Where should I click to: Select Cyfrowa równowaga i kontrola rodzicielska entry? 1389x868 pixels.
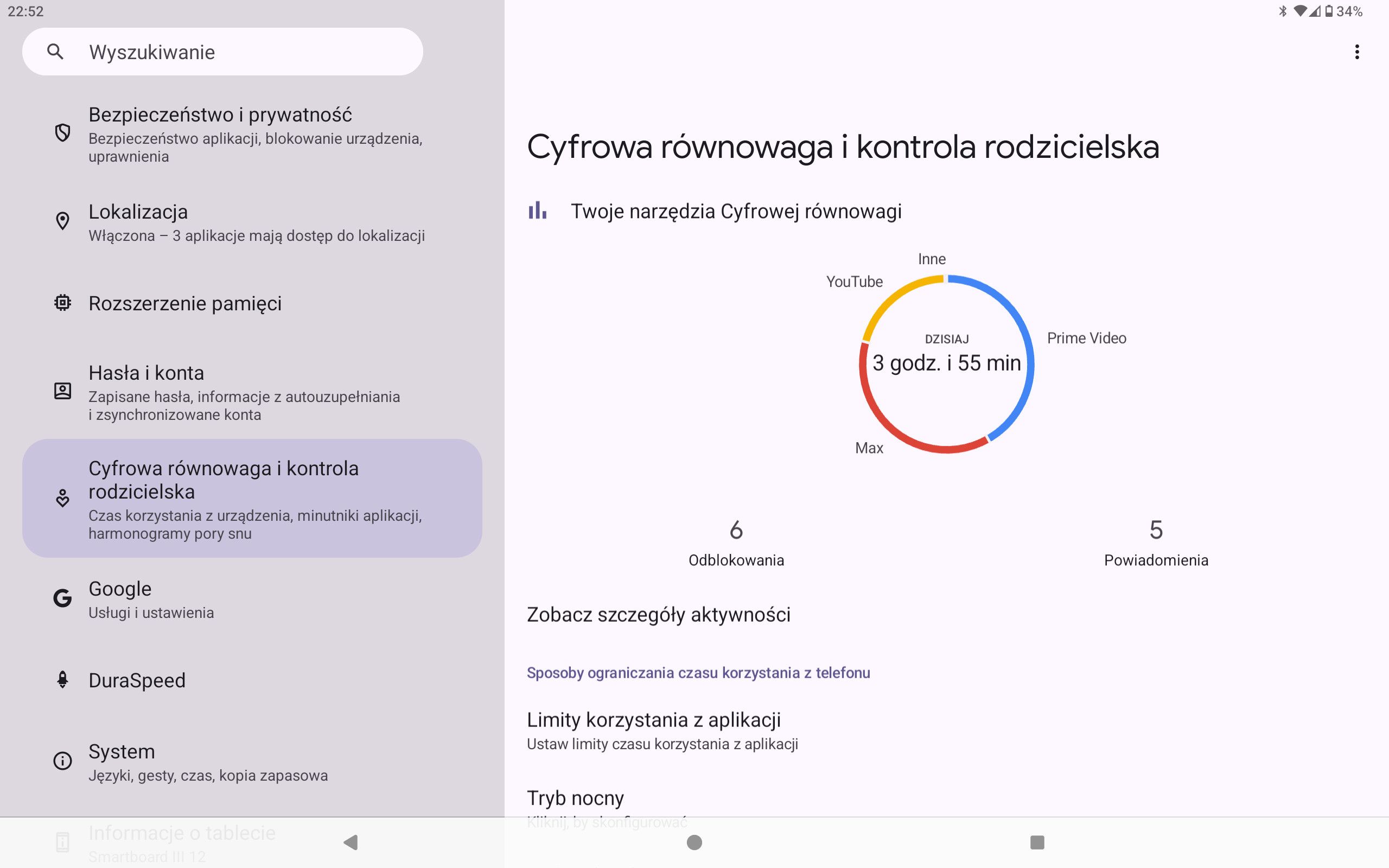click(252, 499)
